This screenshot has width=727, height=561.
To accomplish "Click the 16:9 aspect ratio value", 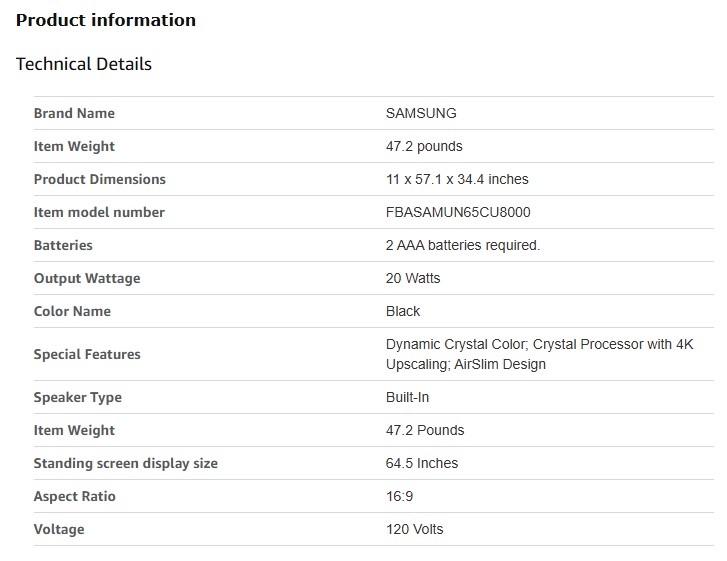I will pos(401,496).
